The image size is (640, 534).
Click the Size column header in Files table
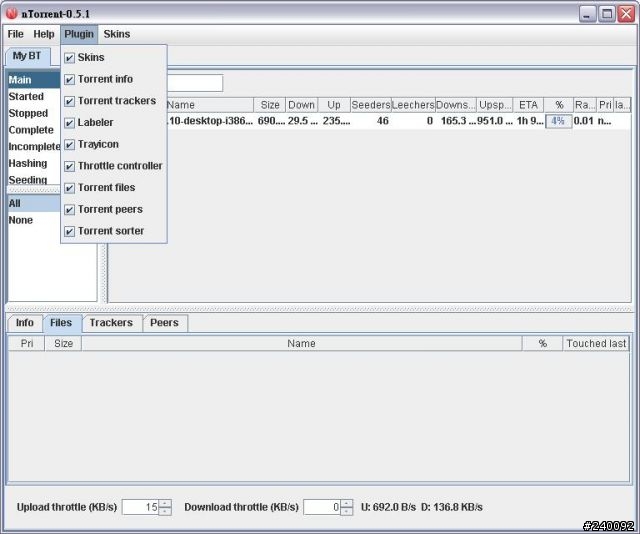coord(63,343)
